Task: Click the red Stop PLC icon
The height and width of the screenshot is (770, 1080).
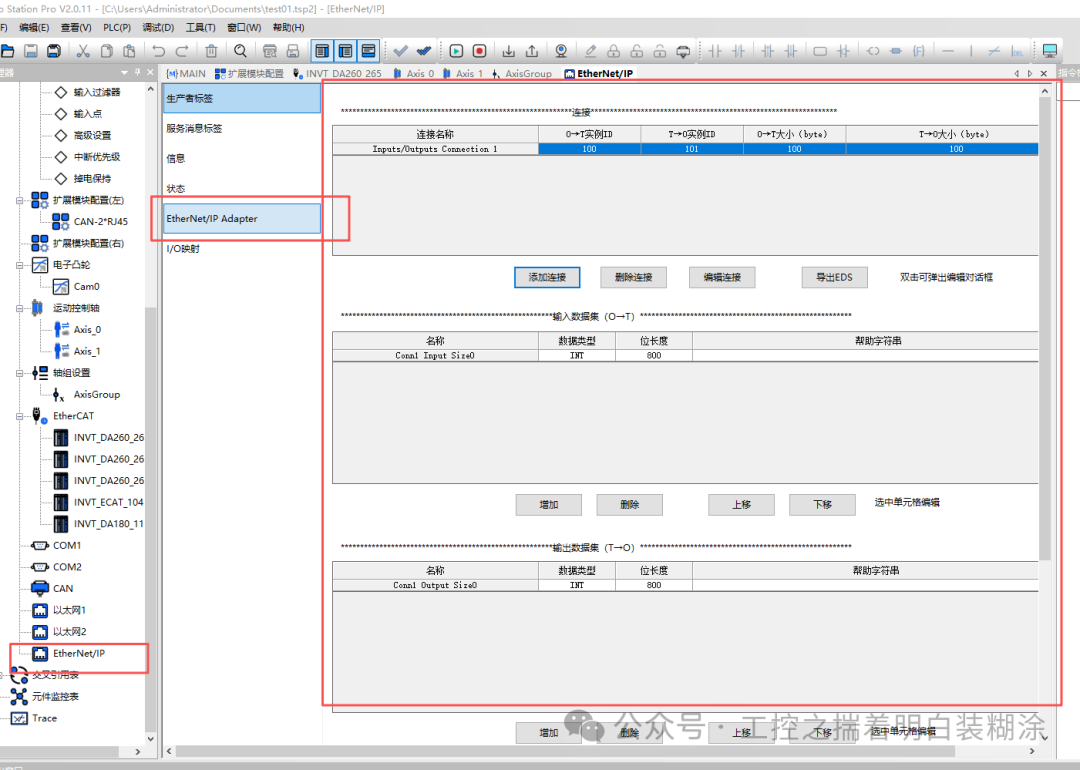Action: point(480,51)
